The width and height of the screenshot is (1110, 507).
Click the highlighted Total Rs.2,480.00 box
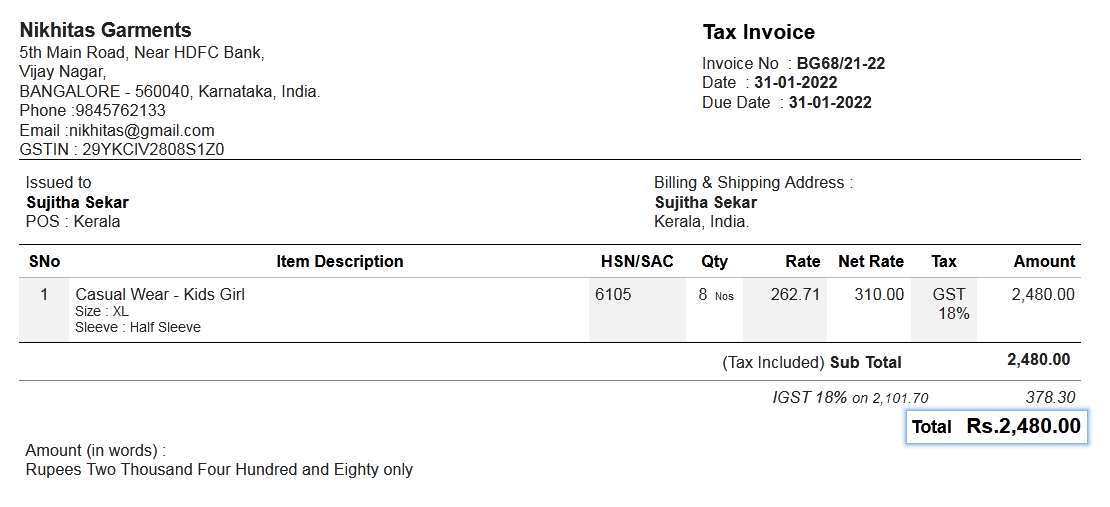997,426
